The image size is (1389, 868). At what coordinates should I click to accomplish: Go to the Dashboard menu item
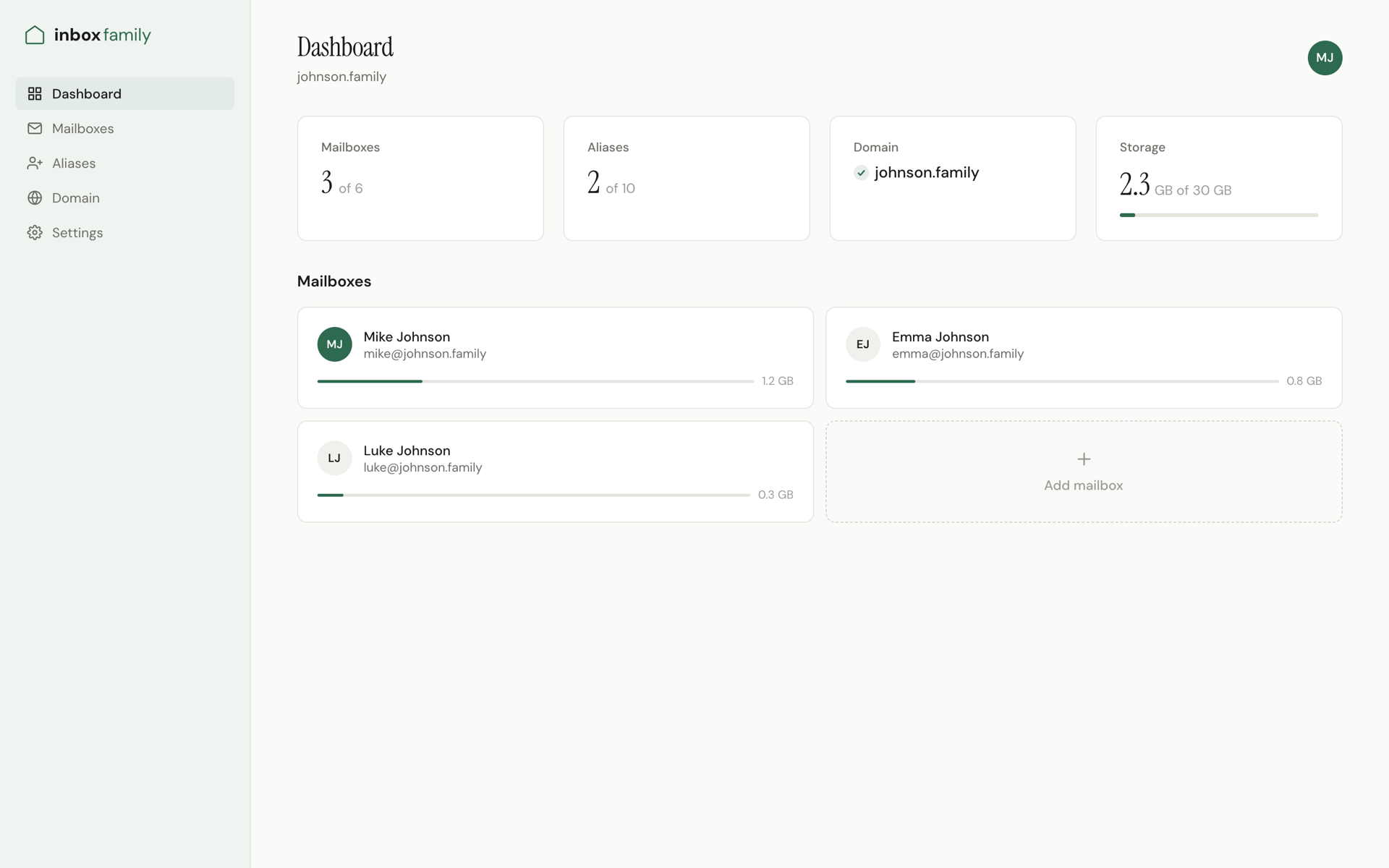click(x=124, y=93)
